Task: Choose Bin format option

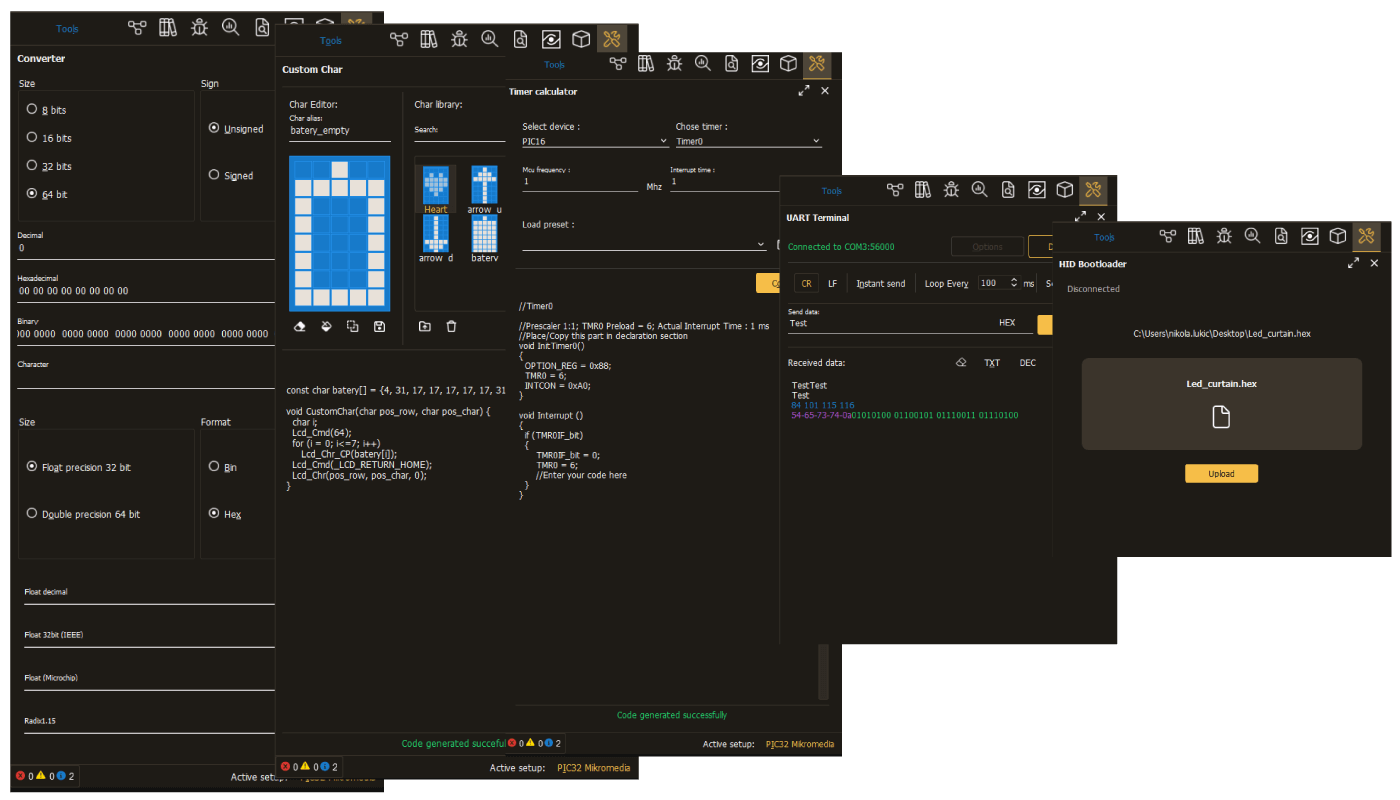Action: click(x=223, y=467)
